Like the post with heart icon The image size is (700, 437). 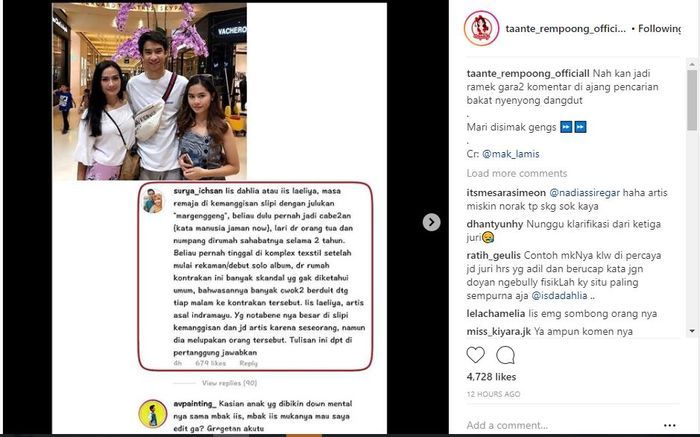475,355
